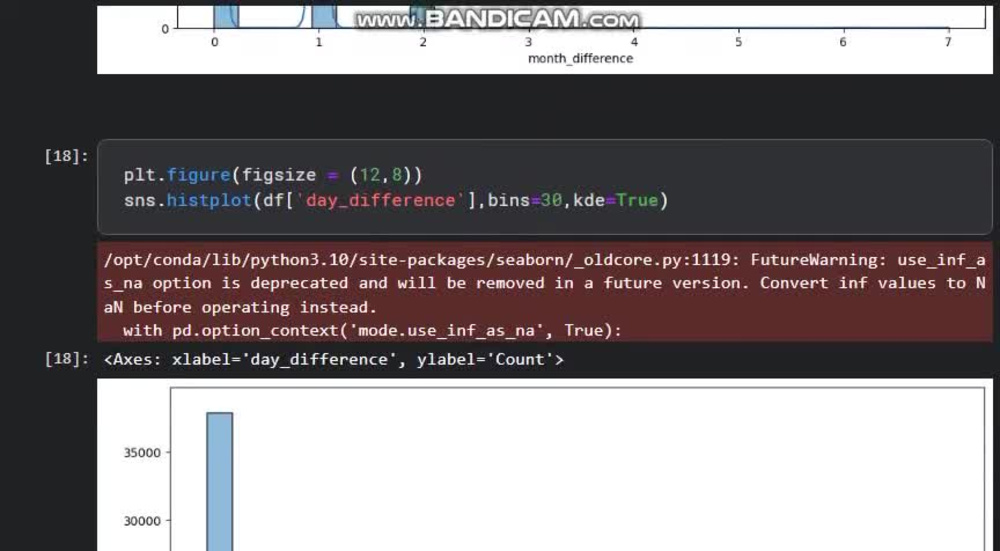Click the 30000 y-axis tick label
Image resolution: width=1000 pixels, height=551 pixels.
(142, 521)
